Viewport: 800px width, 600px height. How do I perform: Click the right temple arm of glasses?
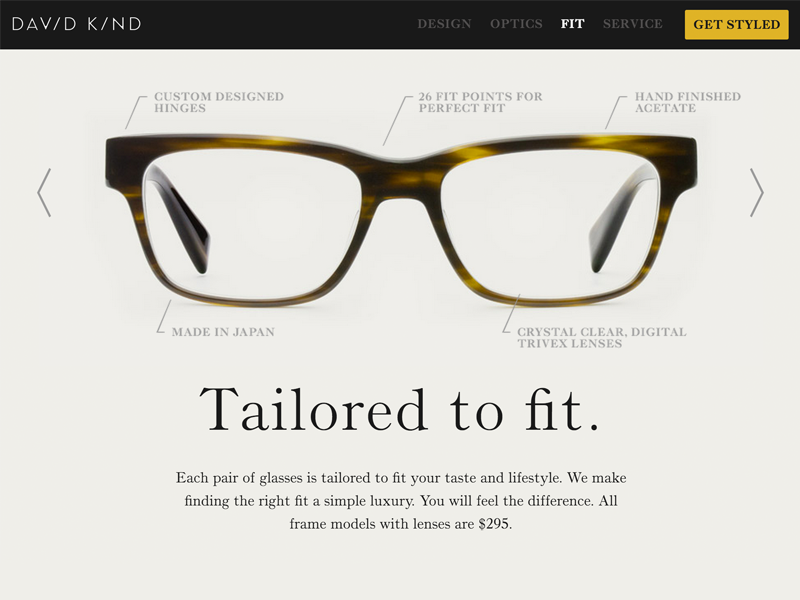point(620,219)
